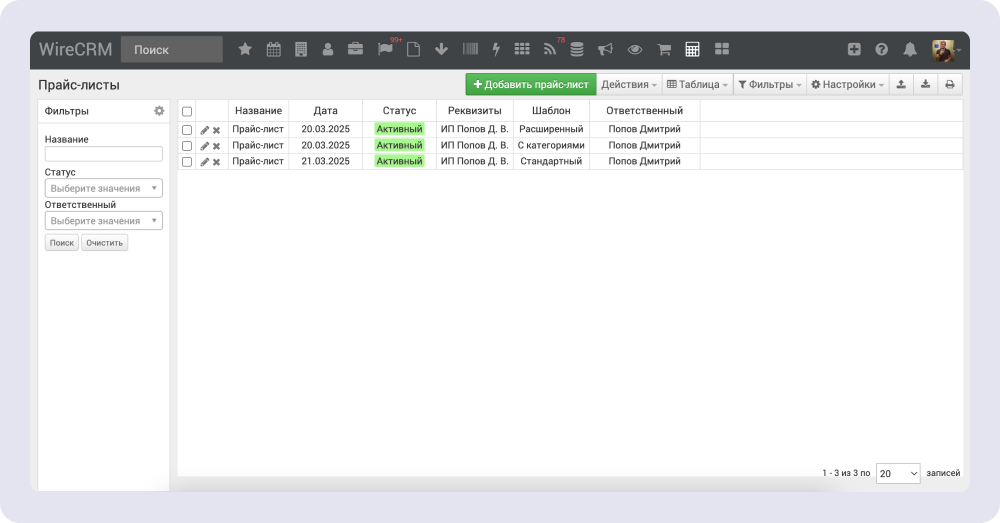Open the calculator icon
The height and width of the screenshot is (523, 1000).
point(692,49)
